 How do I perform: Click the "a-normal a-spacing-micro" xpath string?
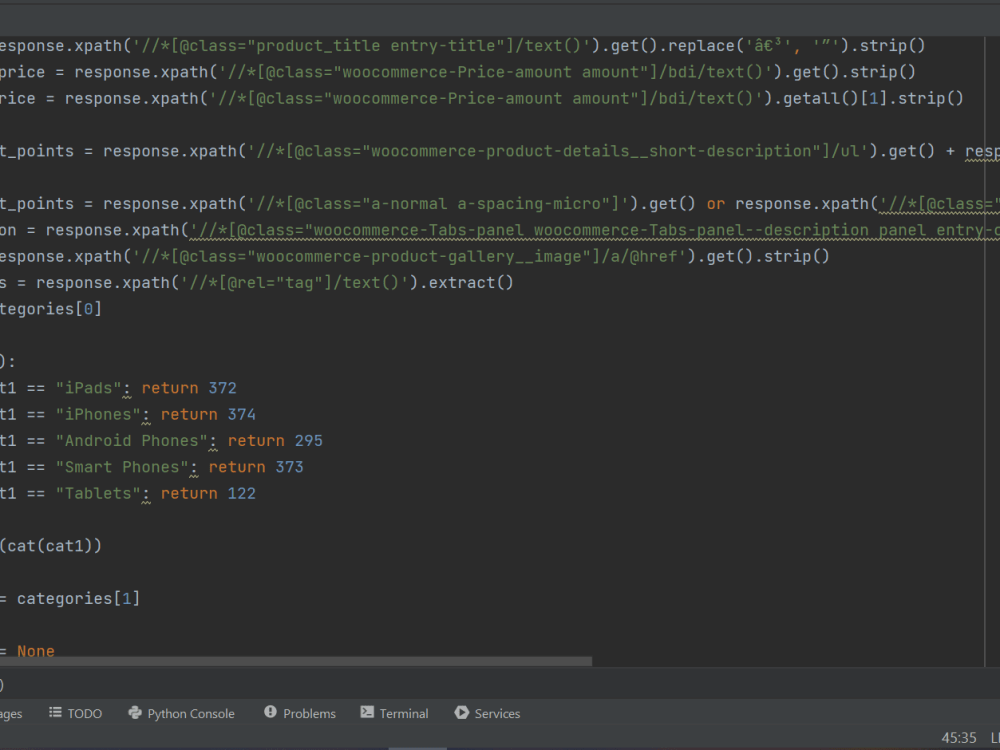tap(438, 203)
